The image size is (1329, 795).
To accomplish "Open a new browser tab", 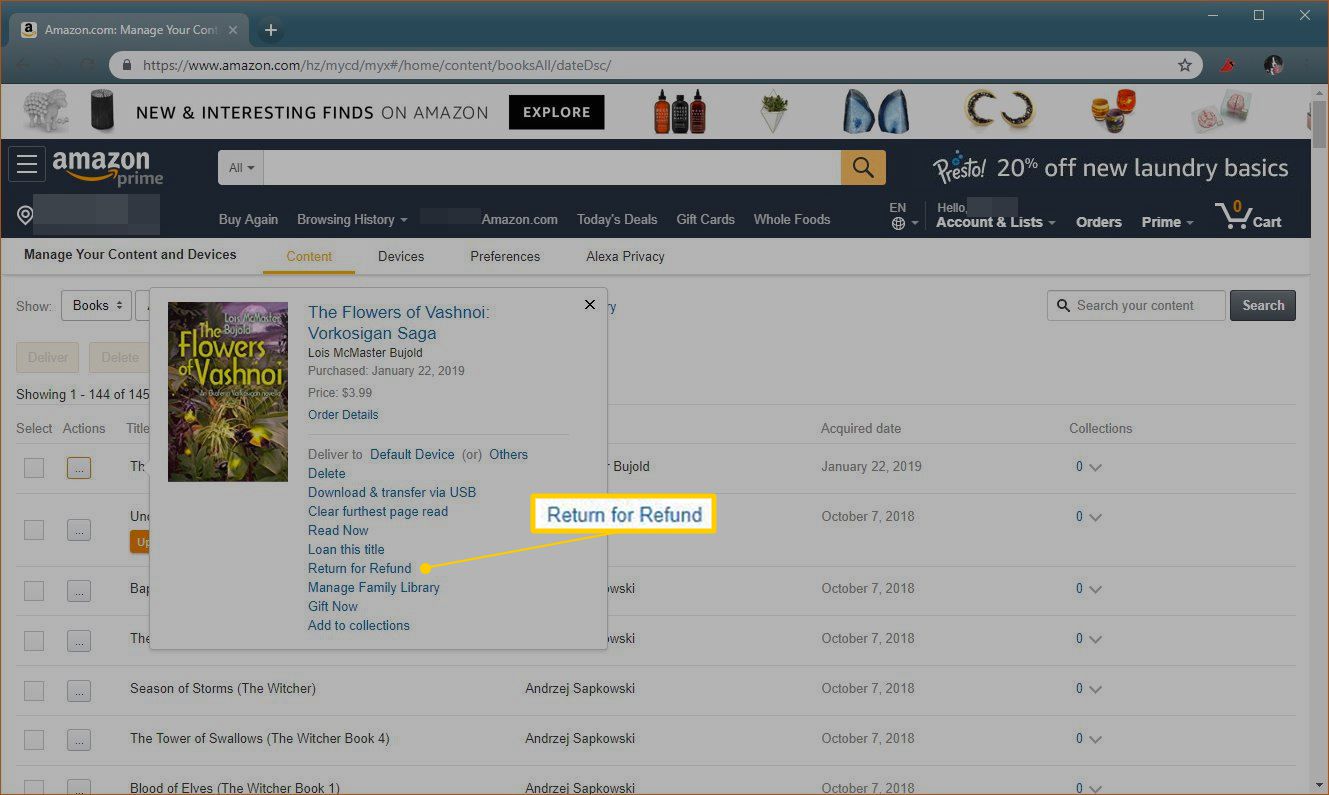I will [x=270, y=30].
